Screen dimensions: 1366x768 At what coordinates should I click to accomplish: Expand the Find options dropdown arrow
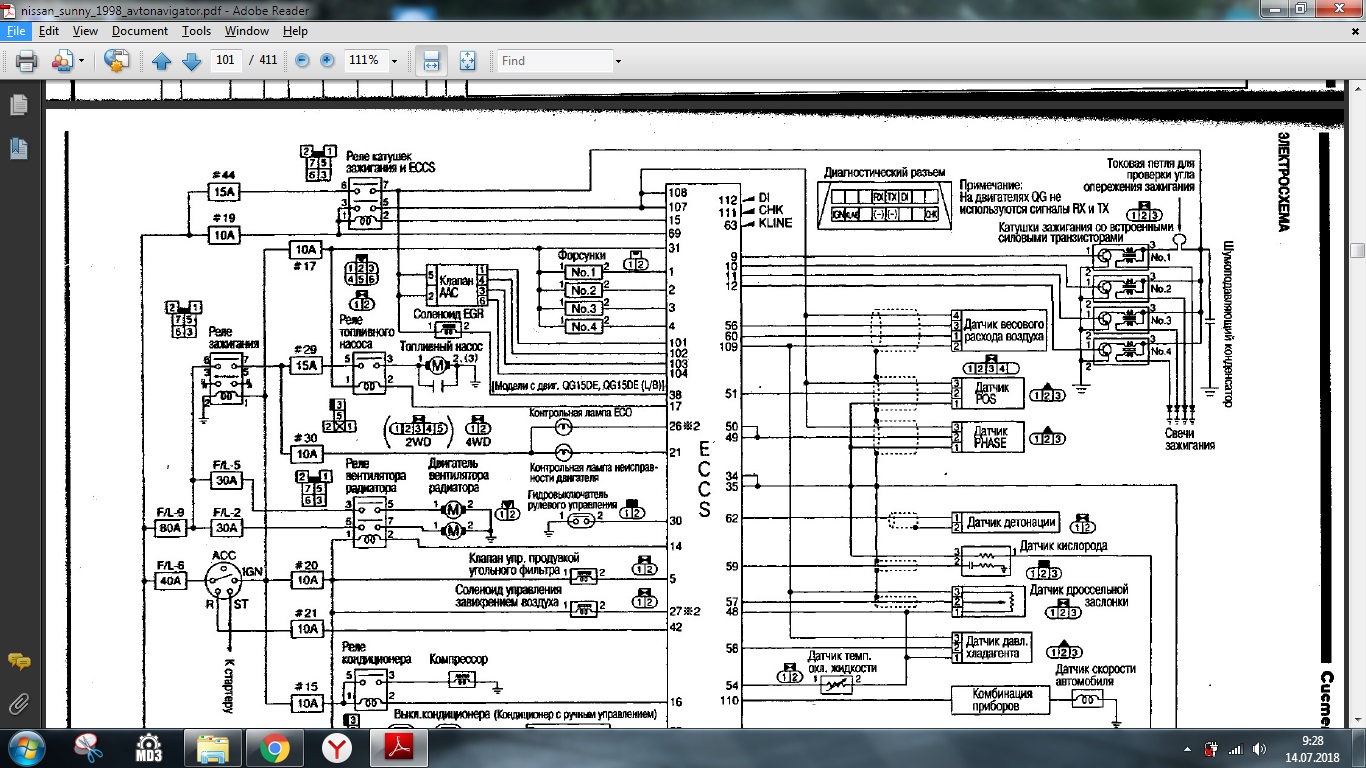click(618, 61)
